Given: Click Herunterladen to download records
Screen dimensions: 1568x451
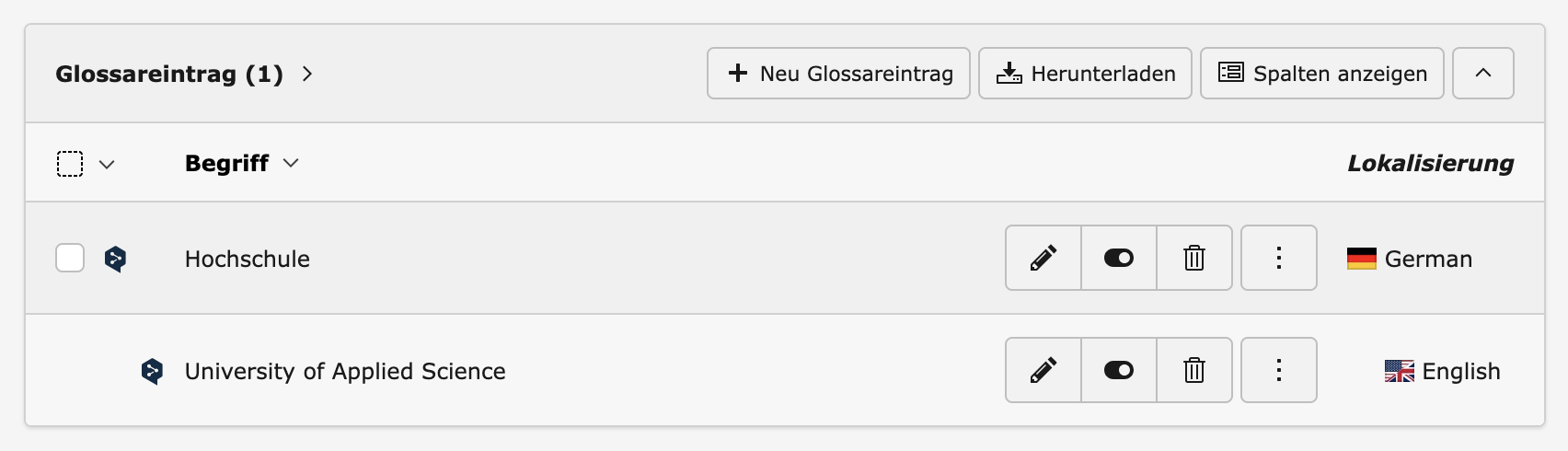Looking at the screenshot, I should pyautogui.click(x=1085, y=73).
